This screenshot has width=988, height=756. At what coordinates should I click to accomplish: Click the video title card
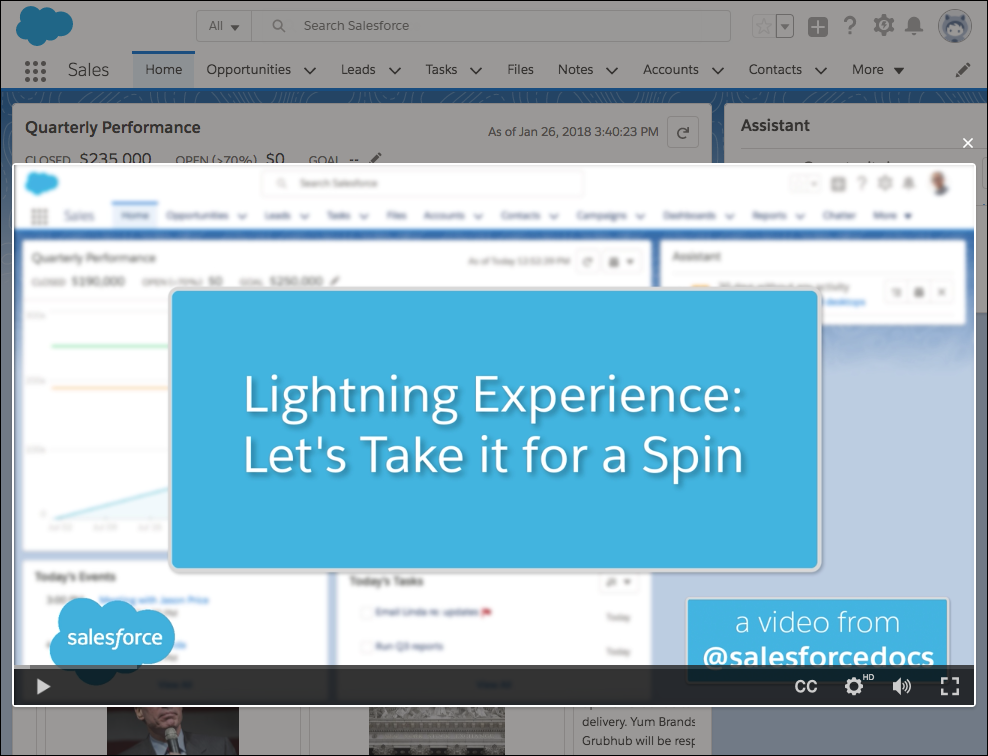pyautogui.click(x=495, y=430)
